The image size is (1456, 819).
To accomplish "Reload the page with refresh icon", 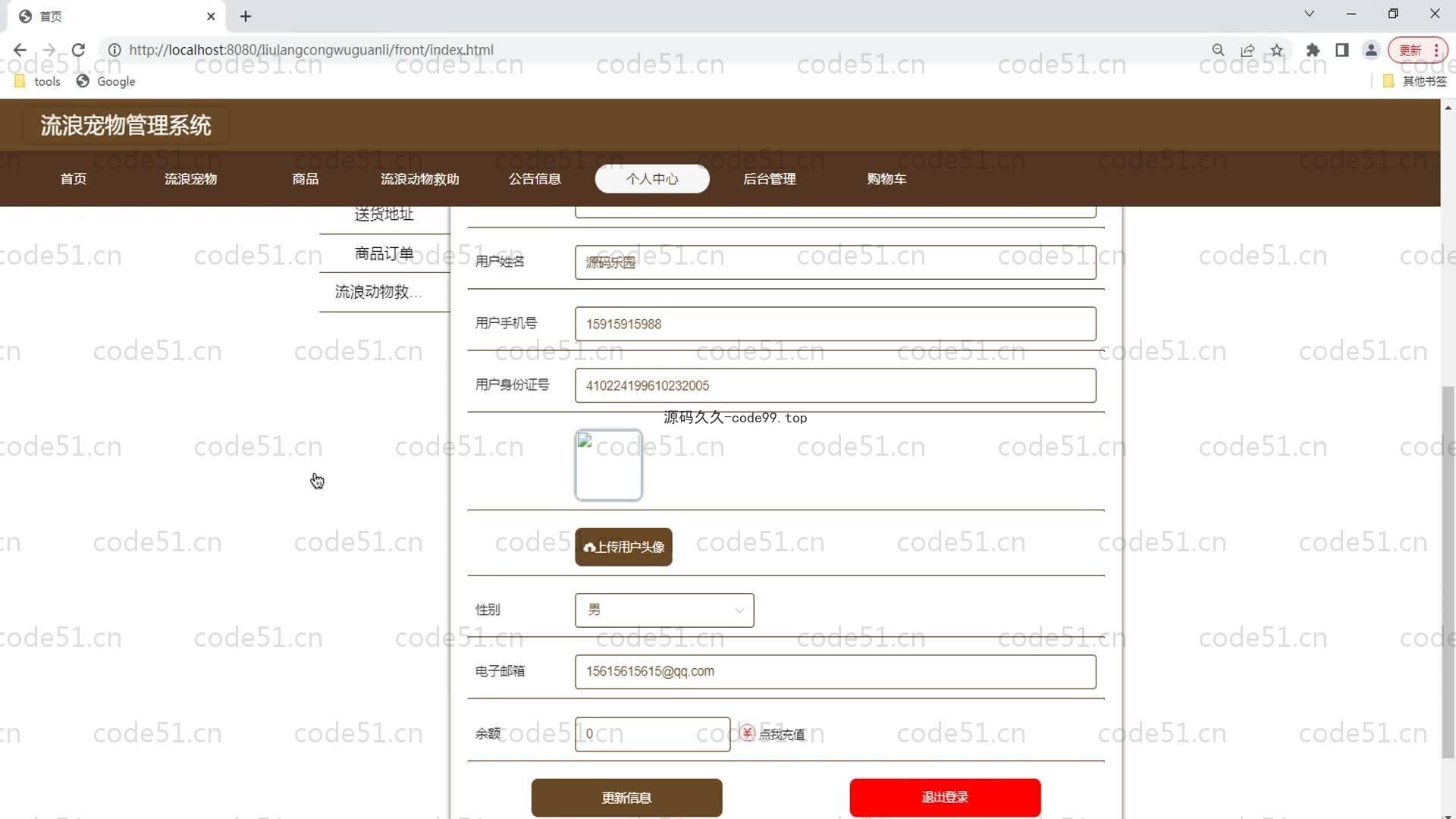I will click(78, 50).
